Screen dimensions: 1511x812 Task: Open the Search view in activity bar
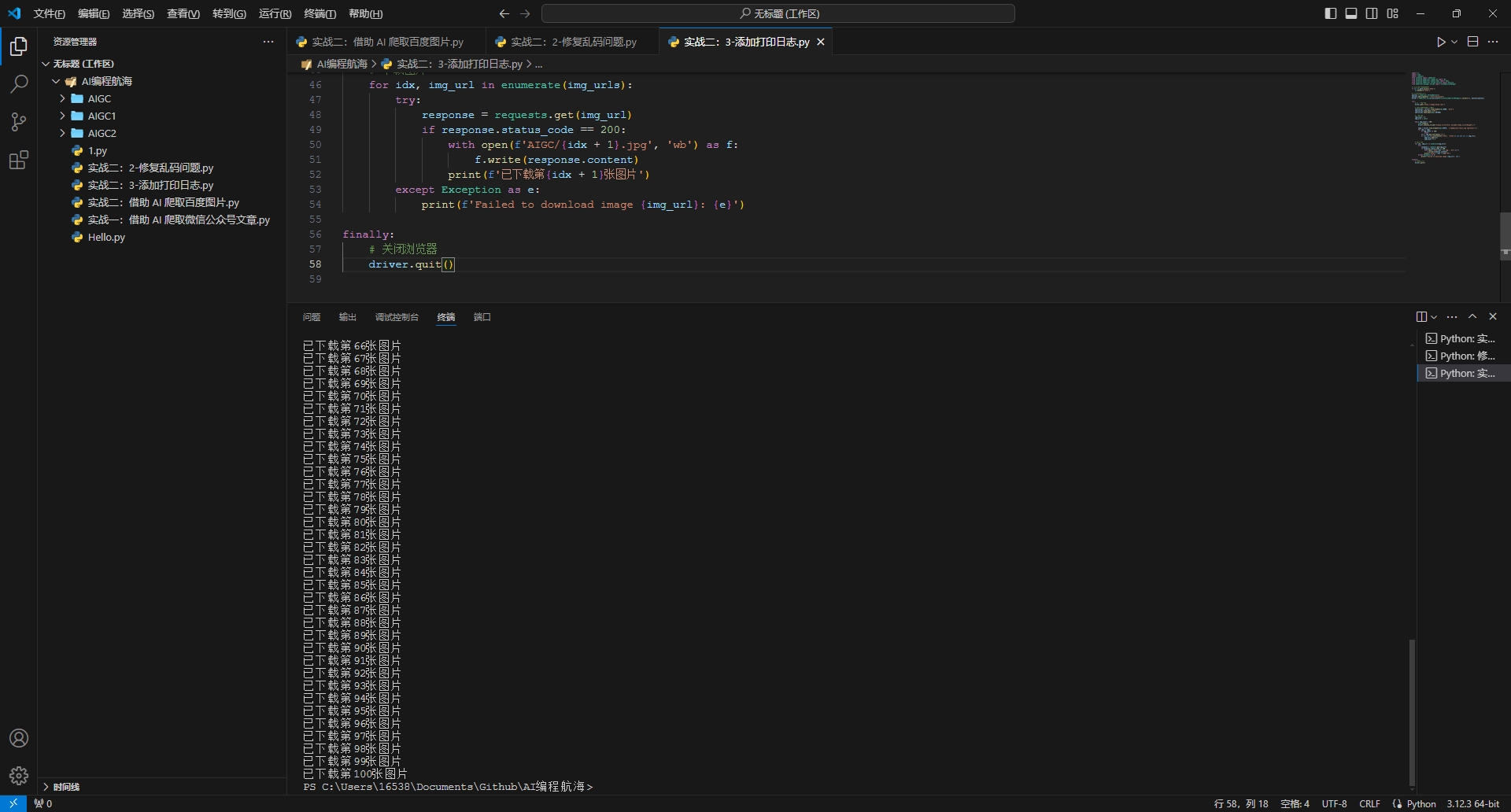(x=19, y=84)
